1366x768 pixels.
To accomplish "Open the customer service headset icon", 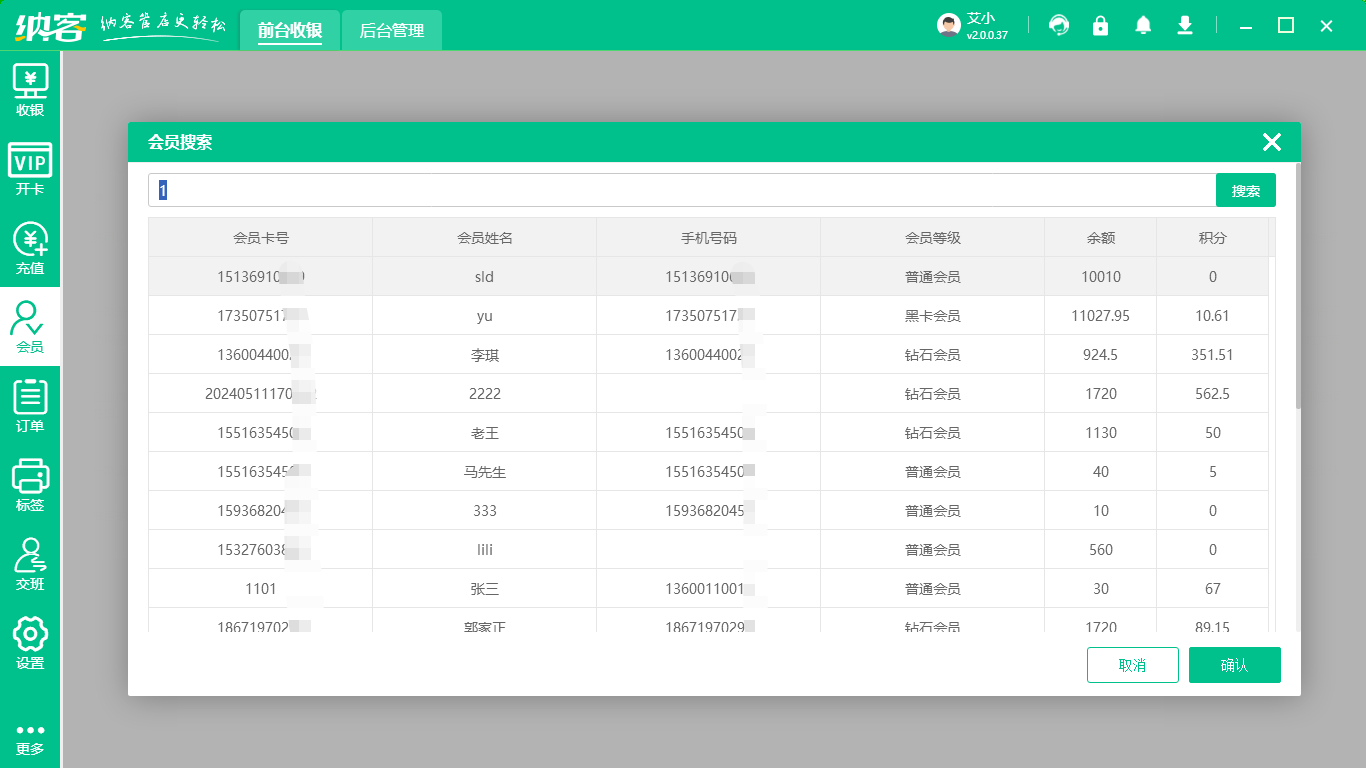I will coord(1058,26).
